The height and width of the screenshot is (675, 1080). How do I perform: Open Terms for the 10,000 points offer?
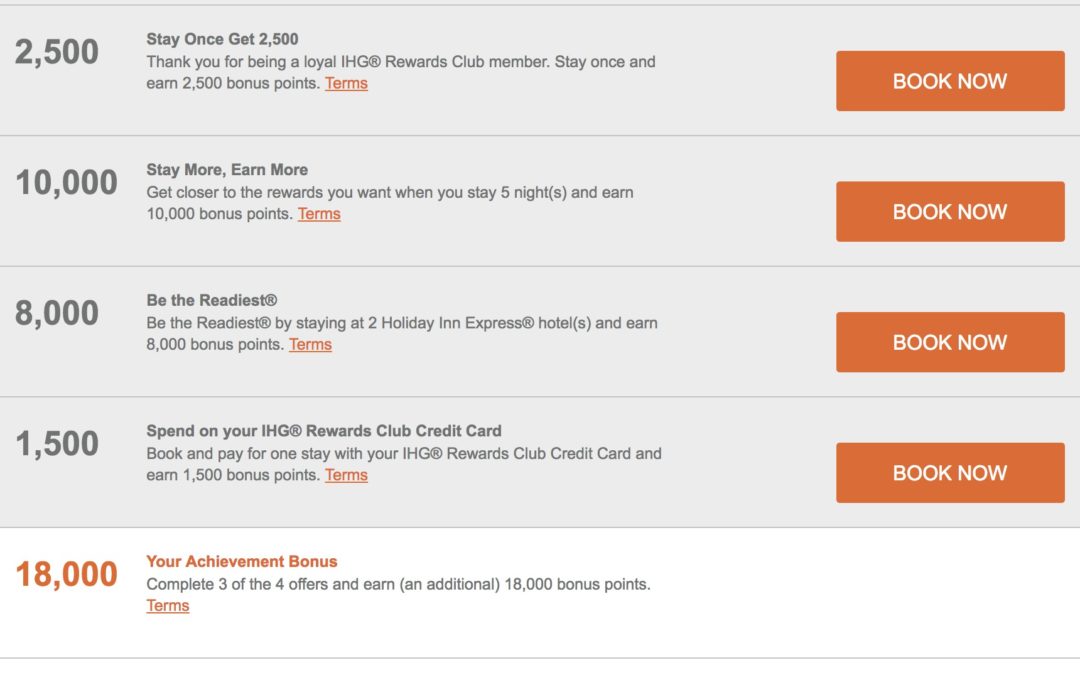click(x=319, y=214)
